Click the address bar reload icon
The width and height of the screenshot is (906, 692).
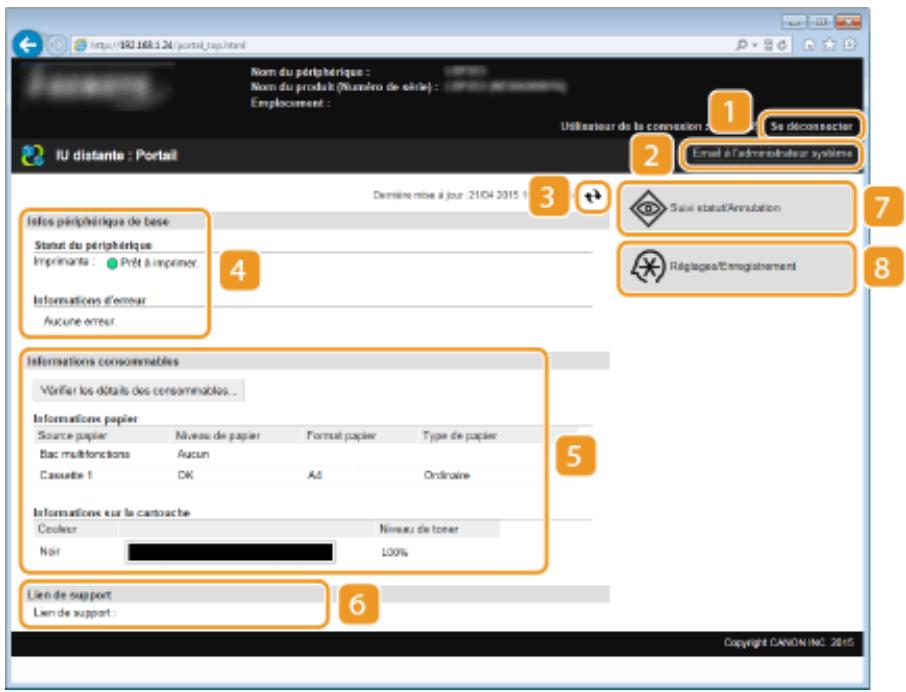pos(782,45)
